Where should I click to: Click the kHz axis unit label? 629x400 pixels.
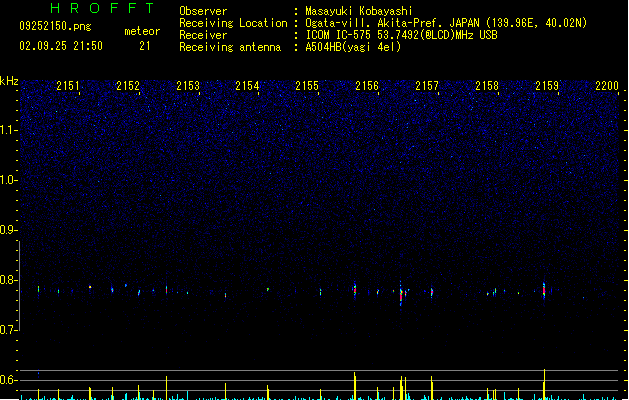coord(9,81)
